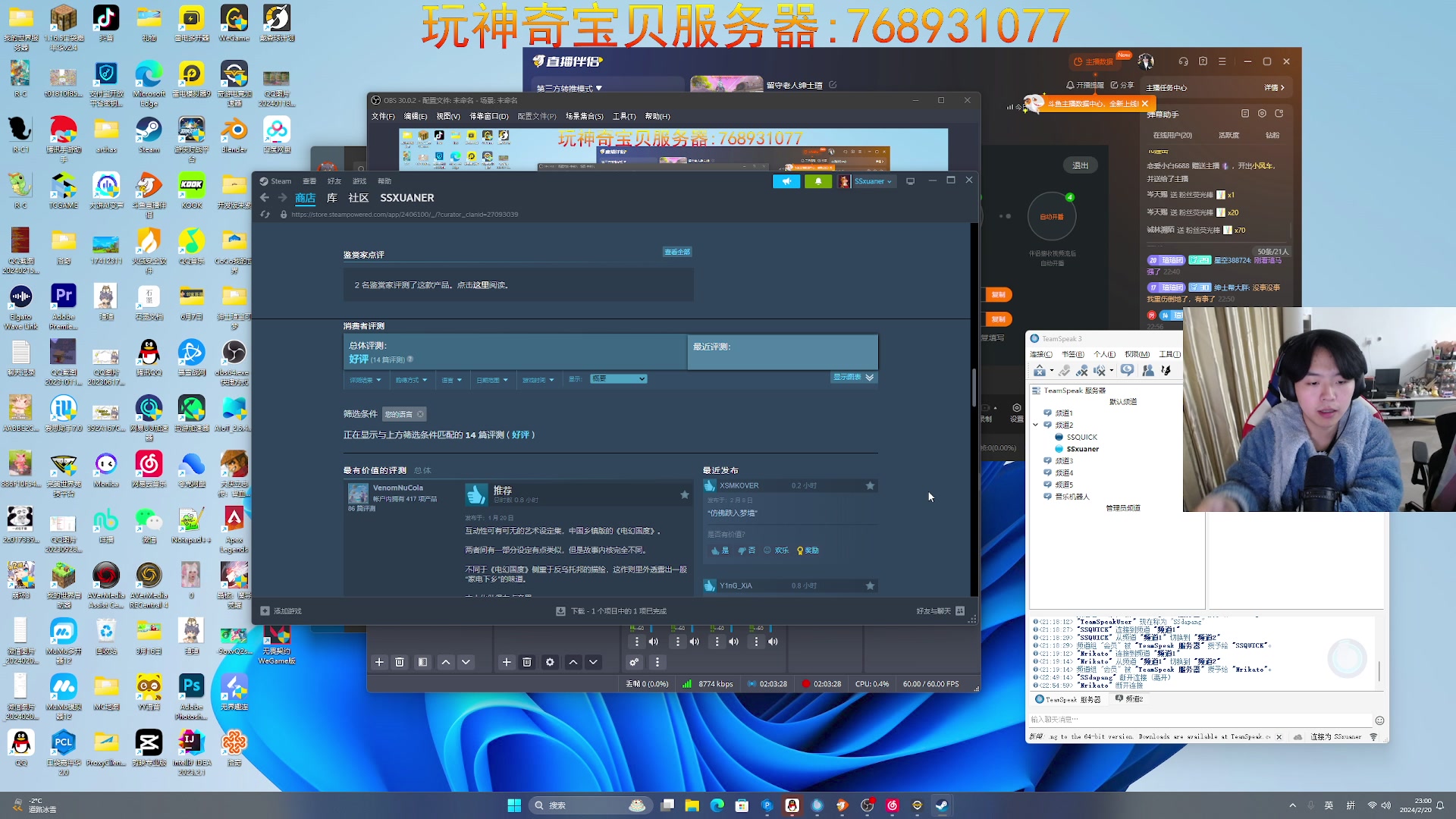Click the Steam downloads icon at bottom
The width and height of the screenshot is (1456, 819).
click(x=560, y=611)
